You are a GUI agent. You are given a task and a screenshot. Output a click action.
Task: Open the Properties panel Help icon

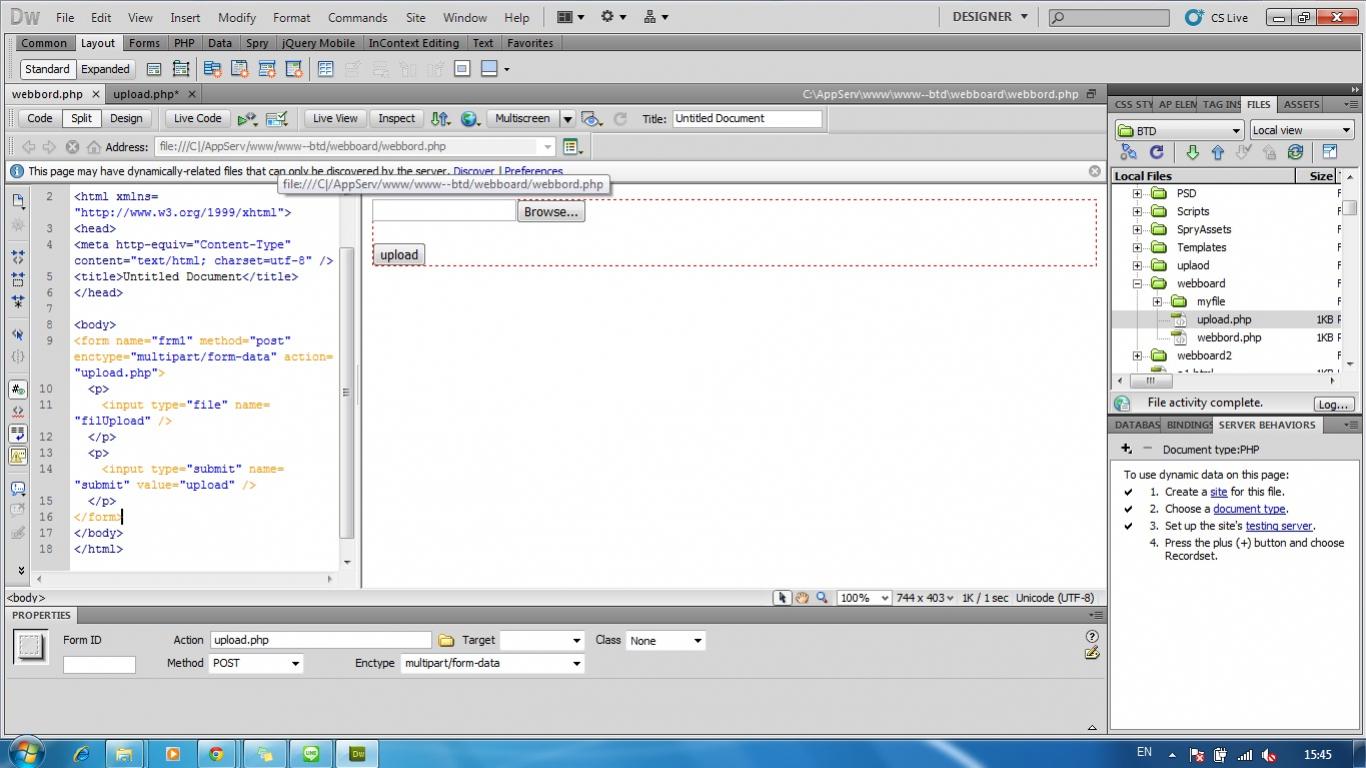click(1092, 636)
